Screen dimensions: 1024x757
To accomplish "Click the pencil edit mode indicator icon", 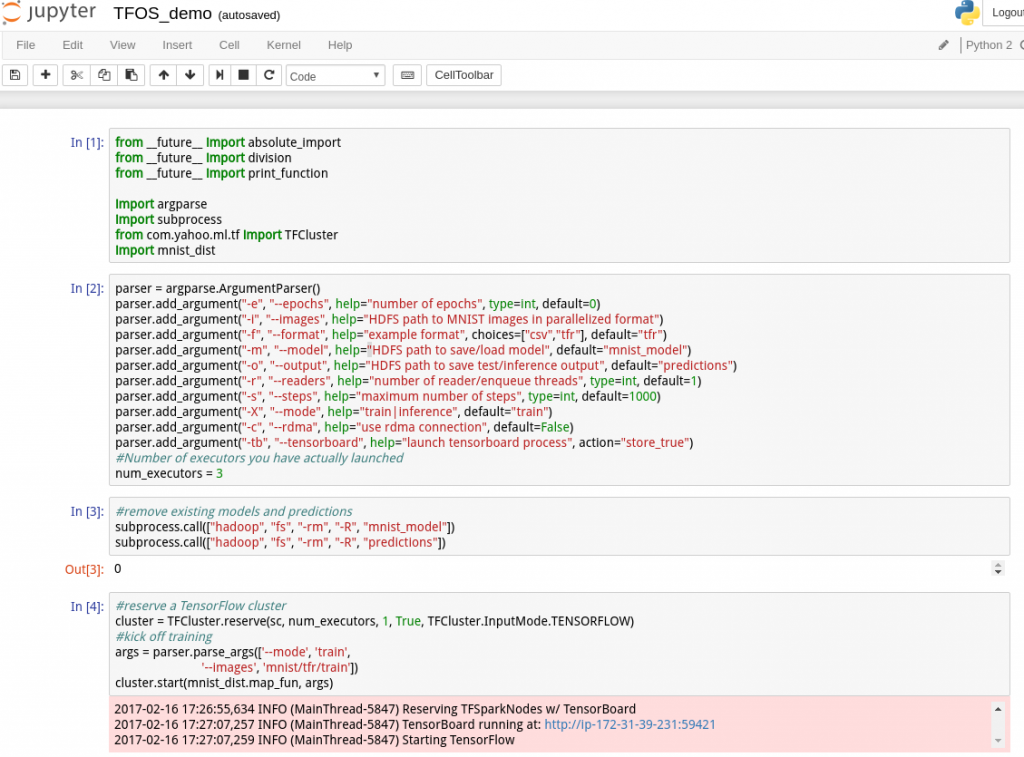I will (x=943, y=45).
